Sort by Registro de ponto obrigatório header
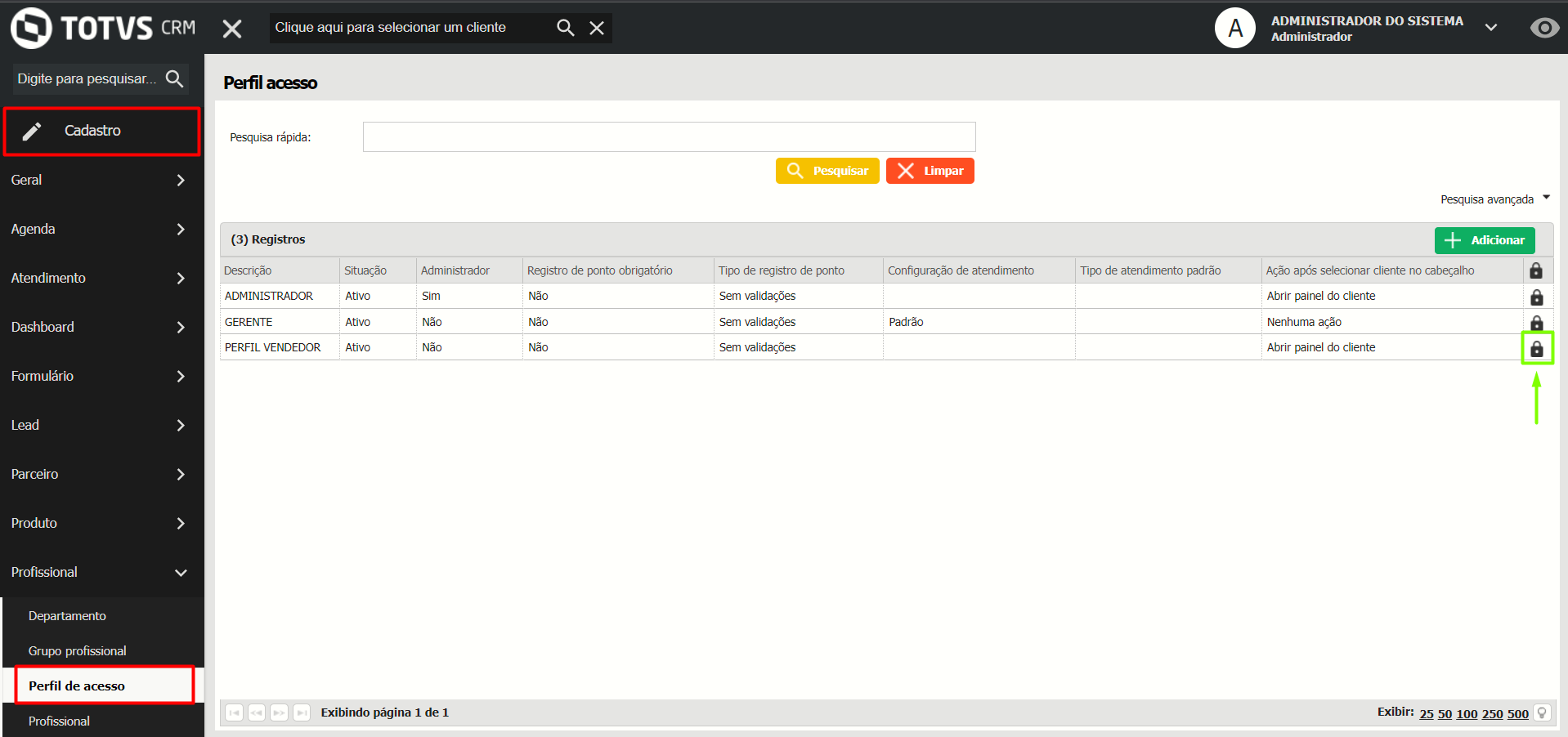 pos(618,270)
